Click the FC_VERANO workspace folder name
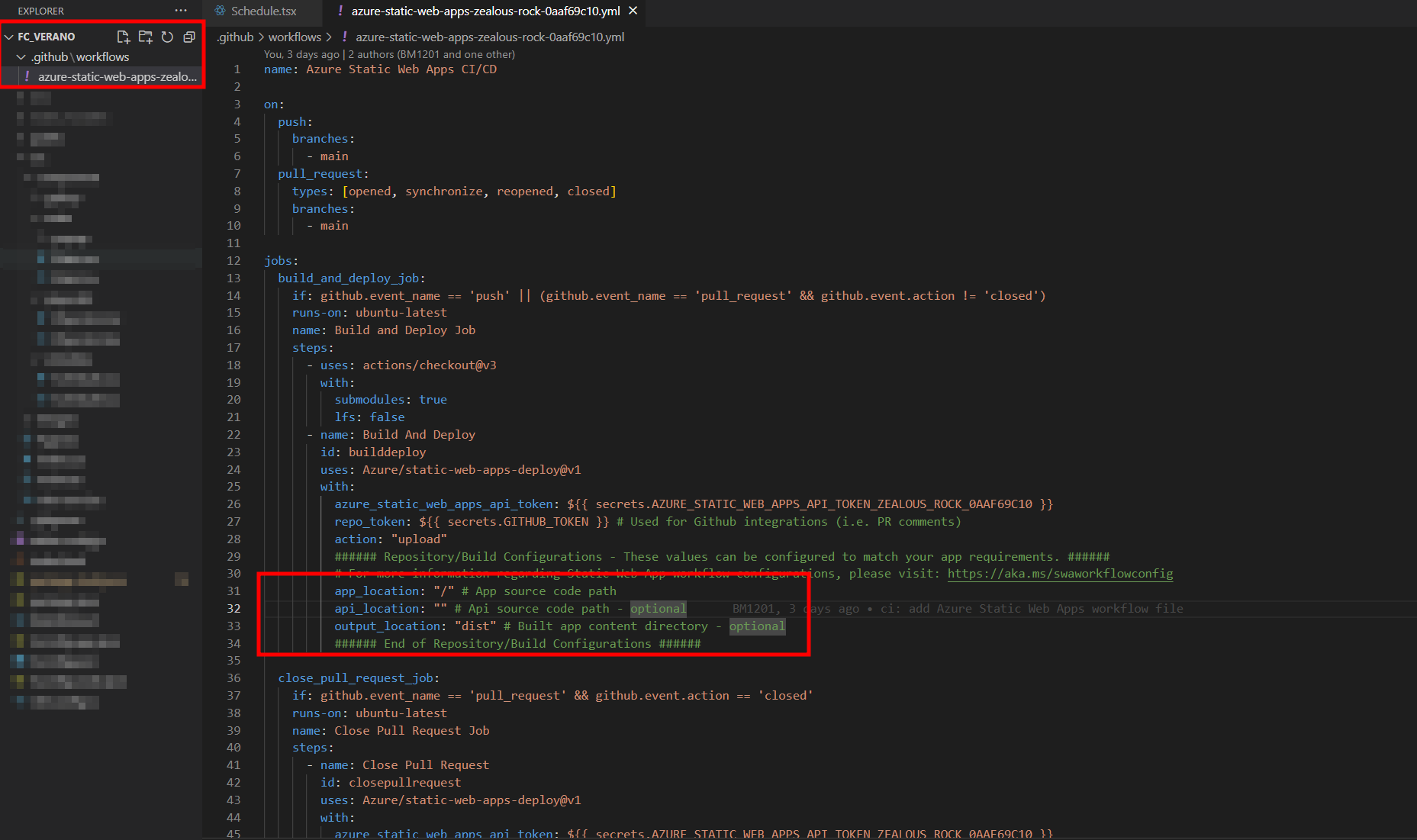 coord(47,37)
